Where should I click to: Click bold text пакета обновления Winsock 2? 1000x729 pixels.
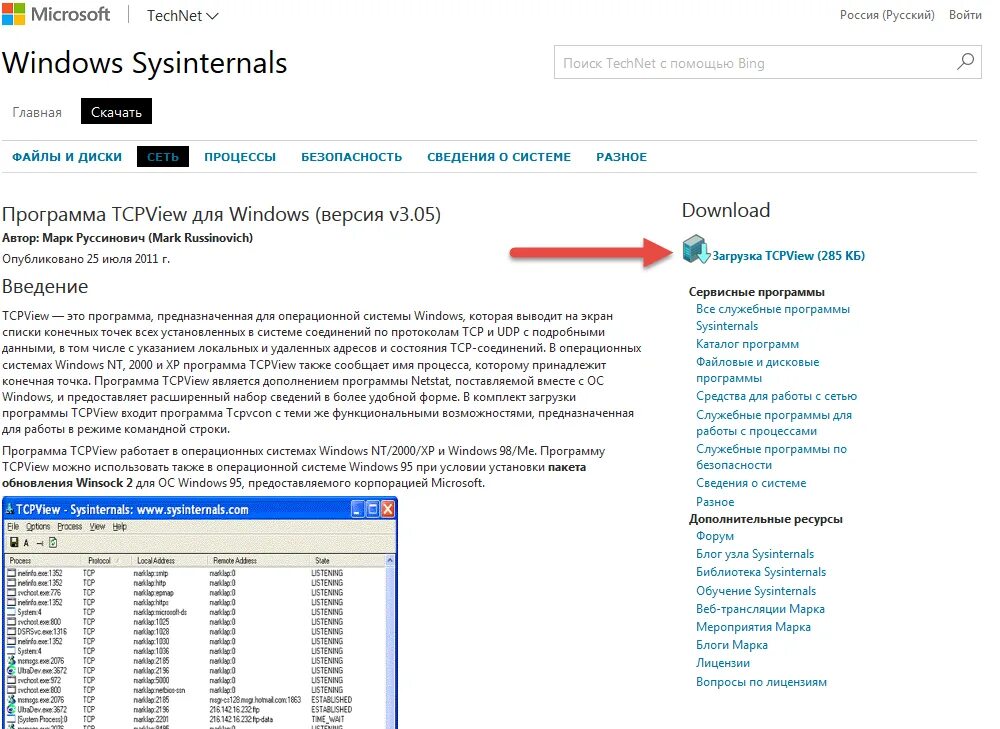coord(294,475)
